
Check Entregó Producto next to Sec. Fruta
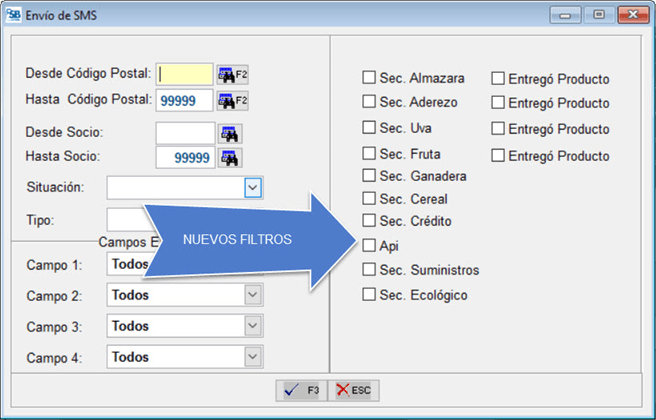tap(498, 156)
